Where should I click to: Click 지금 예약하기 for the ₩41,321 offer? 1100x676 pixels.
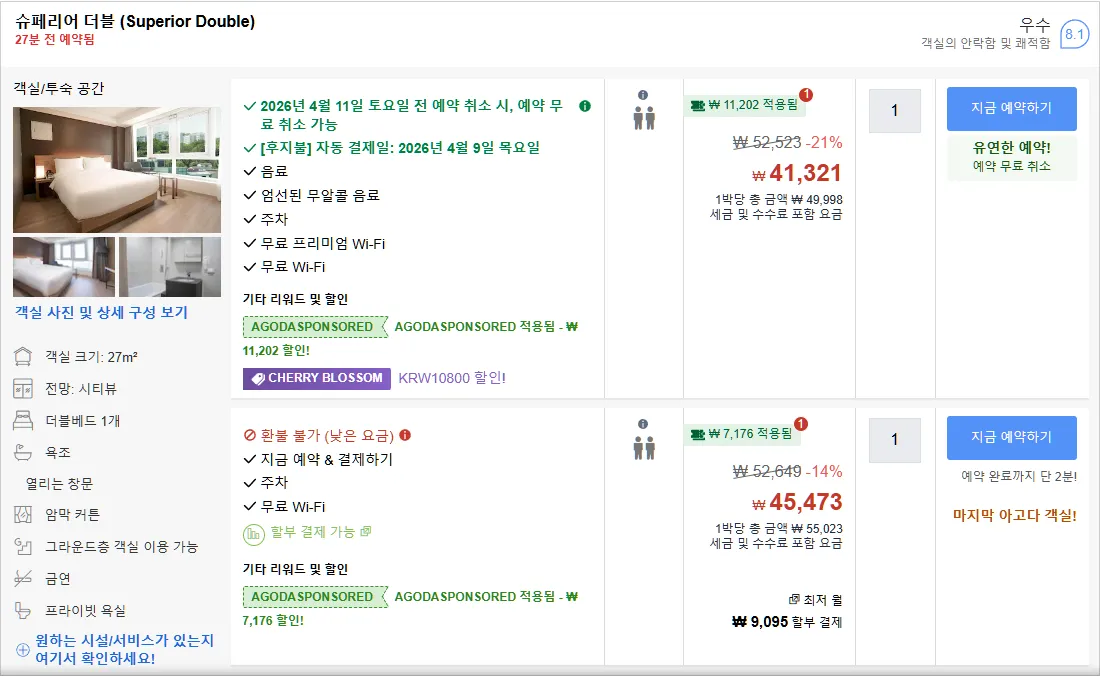pyautogui.click(x=1012, y=109)
